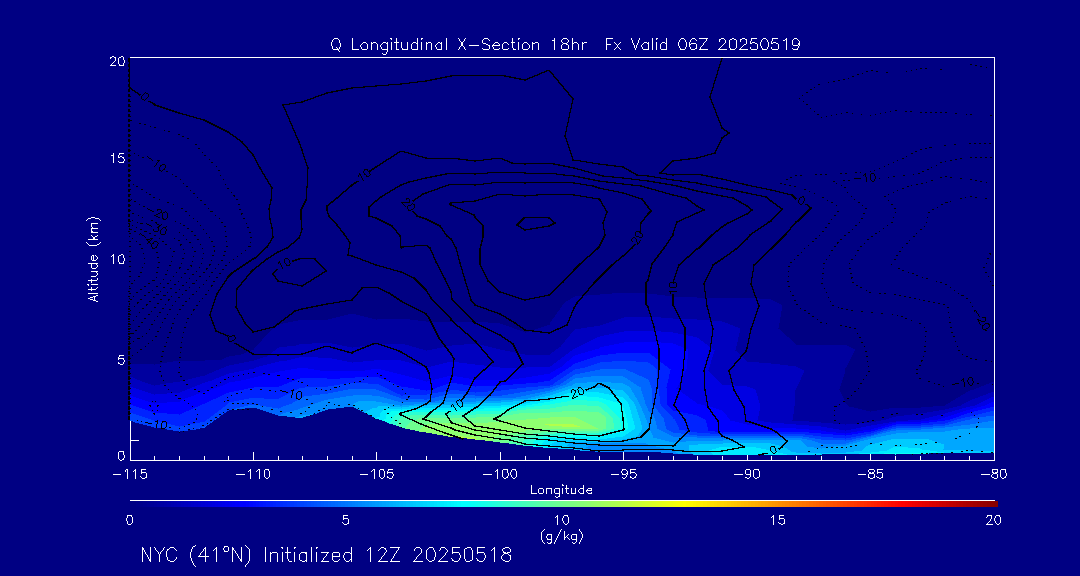
Task: Click the -110 longitude tick label
Action: click(253, 474)
